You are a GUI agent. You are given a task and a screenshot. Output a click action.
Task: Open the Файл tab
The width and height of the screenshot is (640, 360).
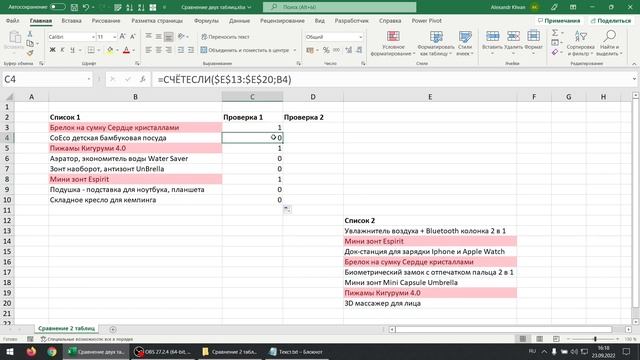(13, 20)
